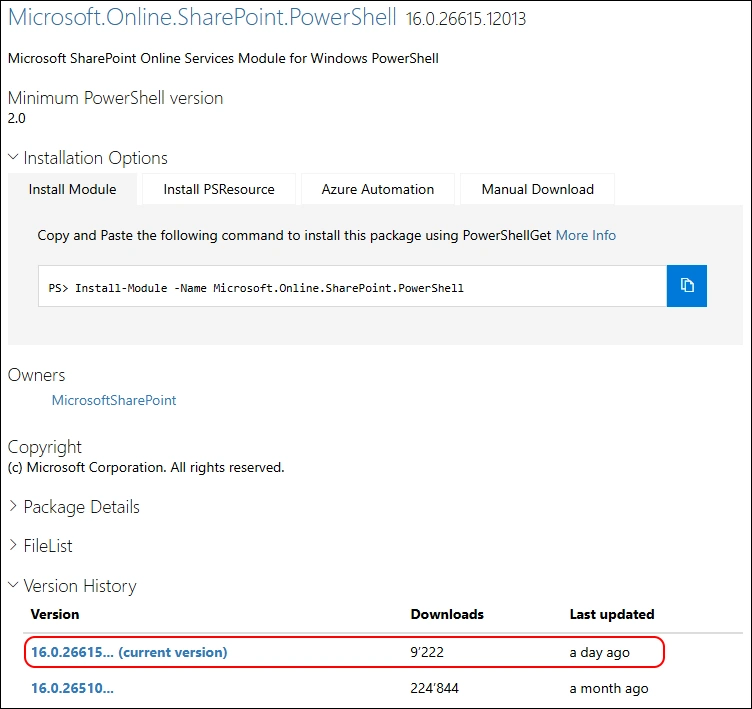Click the Microsoft.Online.SharePoint.PowerShell page title
This screenshot has height=709, width=752.
[x=202, y=18]
